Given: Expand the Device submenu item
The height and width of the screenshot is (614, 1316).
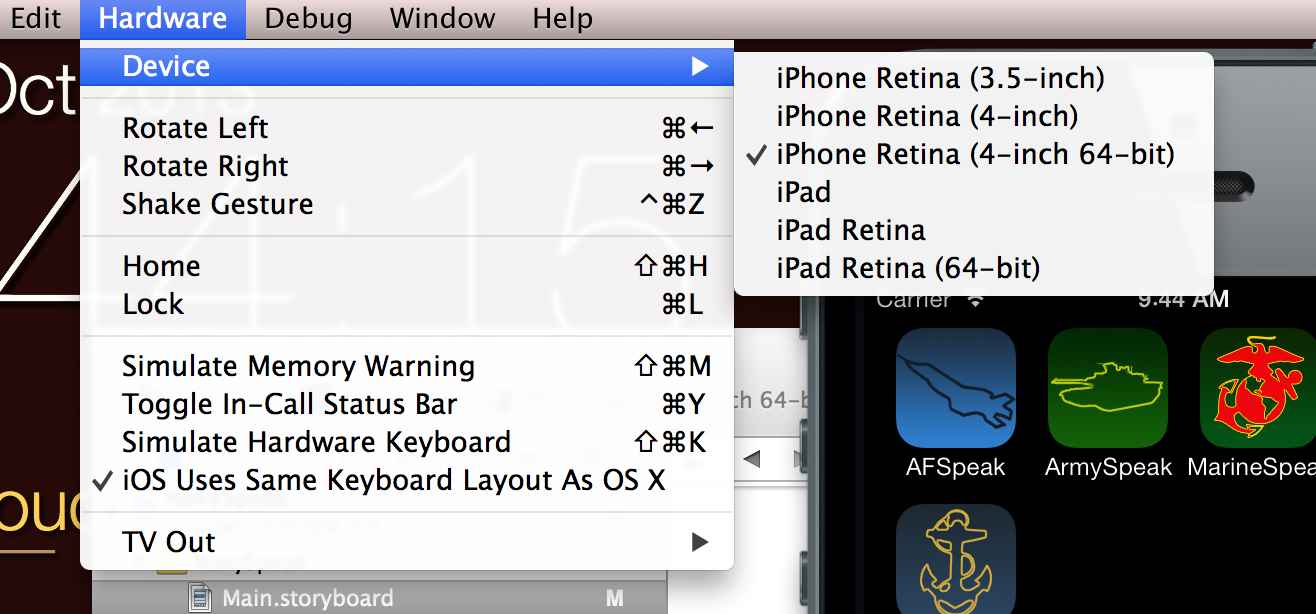Looking at the screenshot, I should pos(407,66).
